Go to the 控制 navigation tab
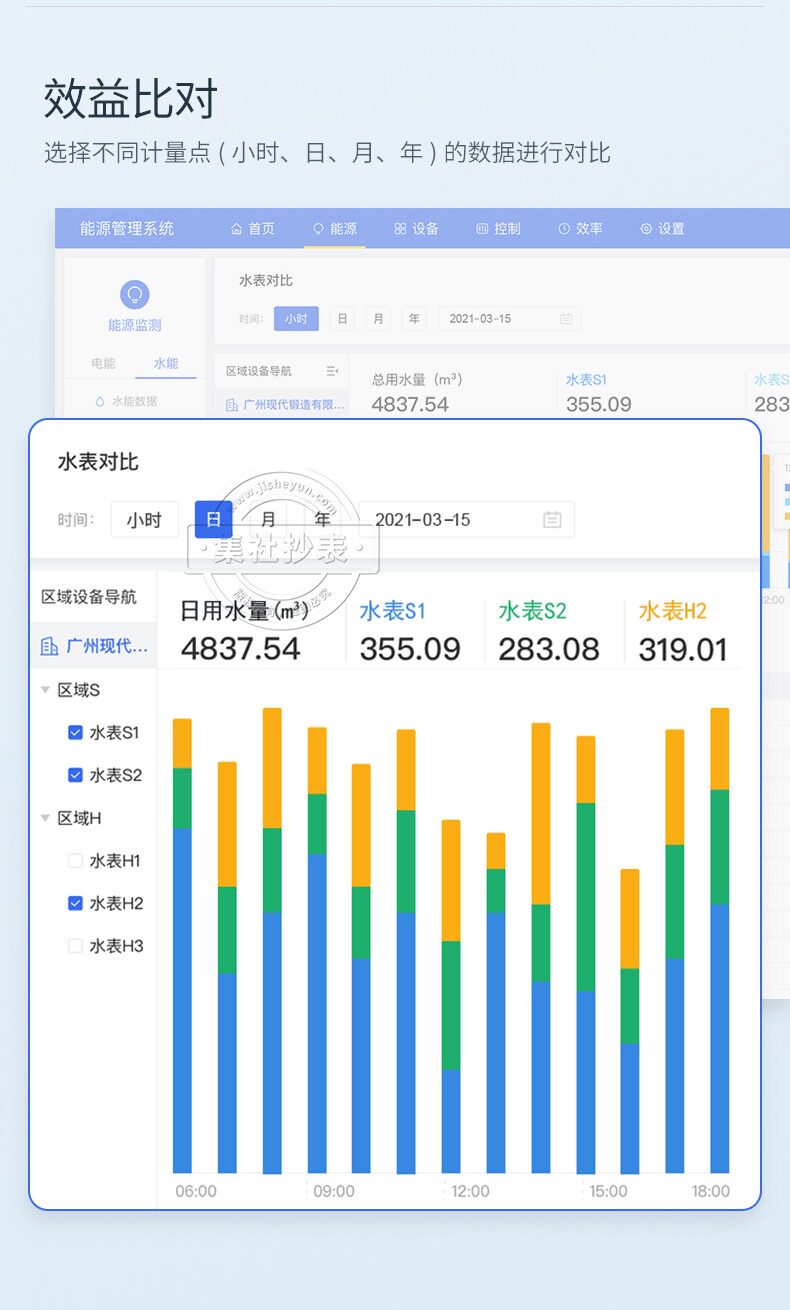This screenshot has height=1310, width=790. pyautogui.click(x=499, y=229)
